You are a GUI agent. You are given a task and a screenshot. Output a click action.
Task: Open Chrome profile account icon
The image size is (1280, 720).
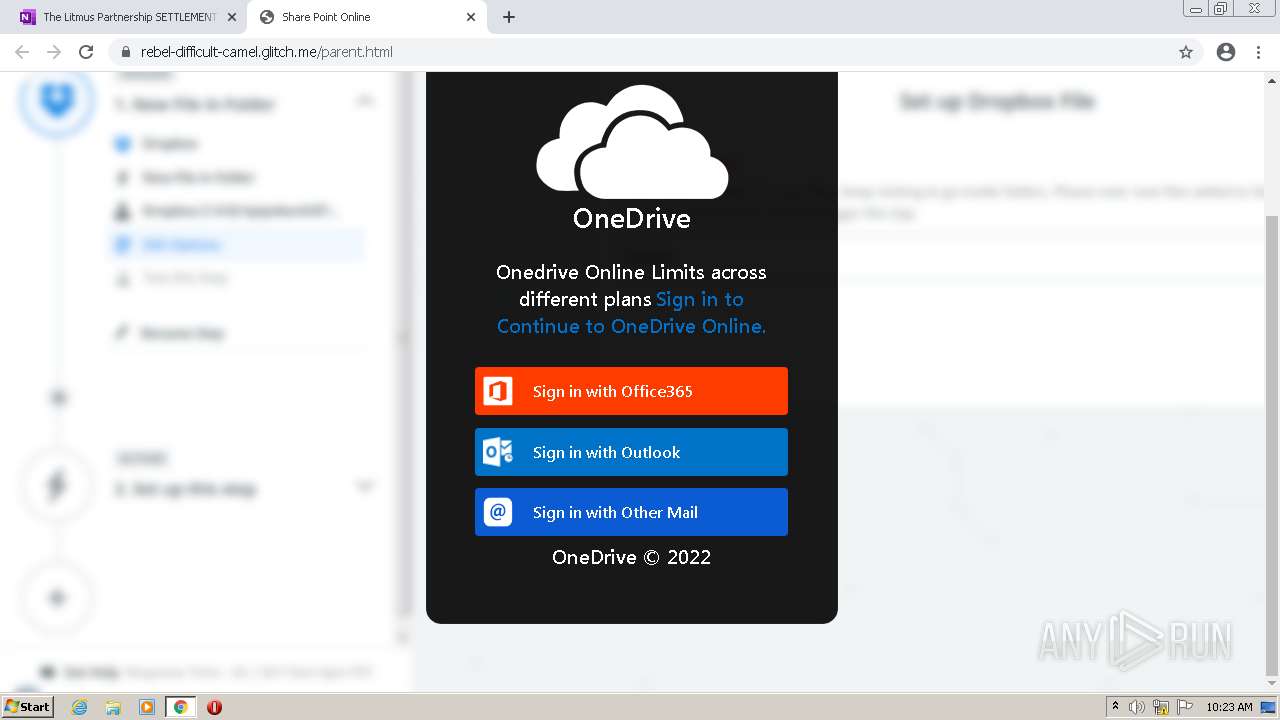tap(1226, 52)
